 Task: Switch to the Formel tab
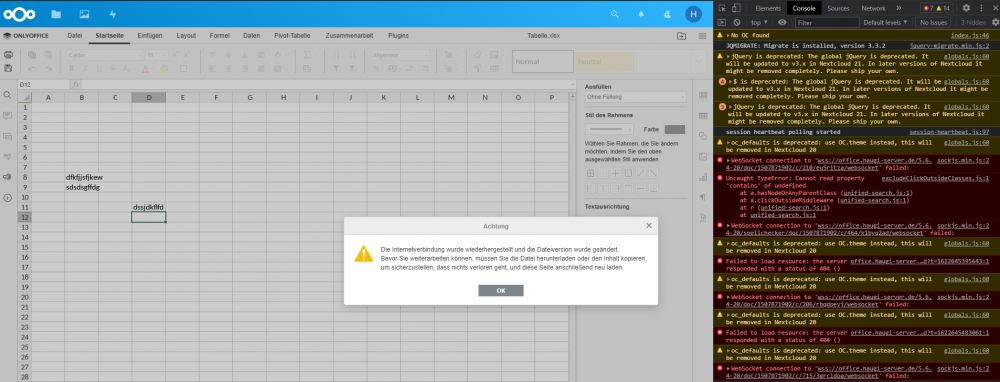[219, 36]
